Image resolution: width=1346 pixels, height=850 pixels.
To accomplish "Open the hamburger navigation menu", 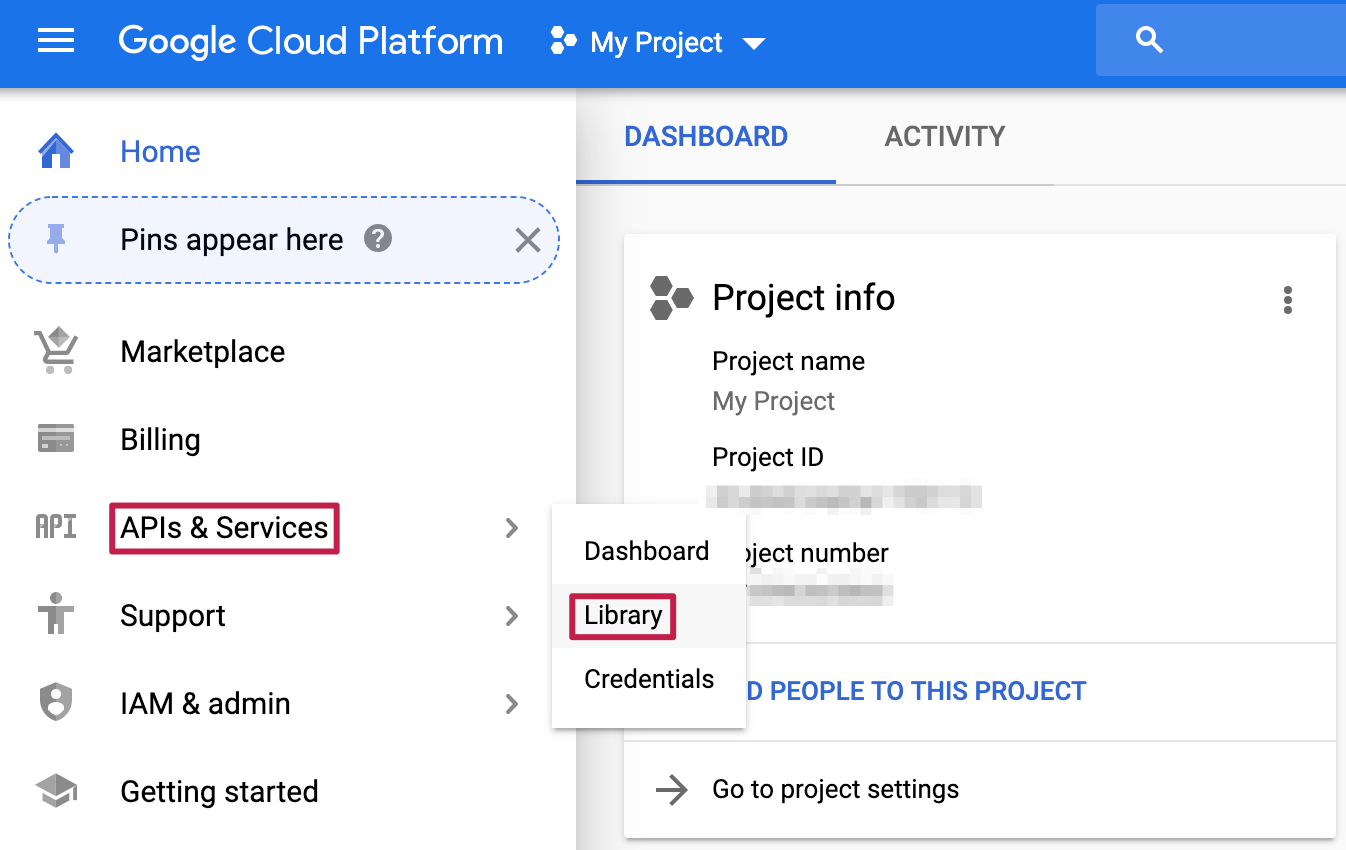I will tap(56, 41).
